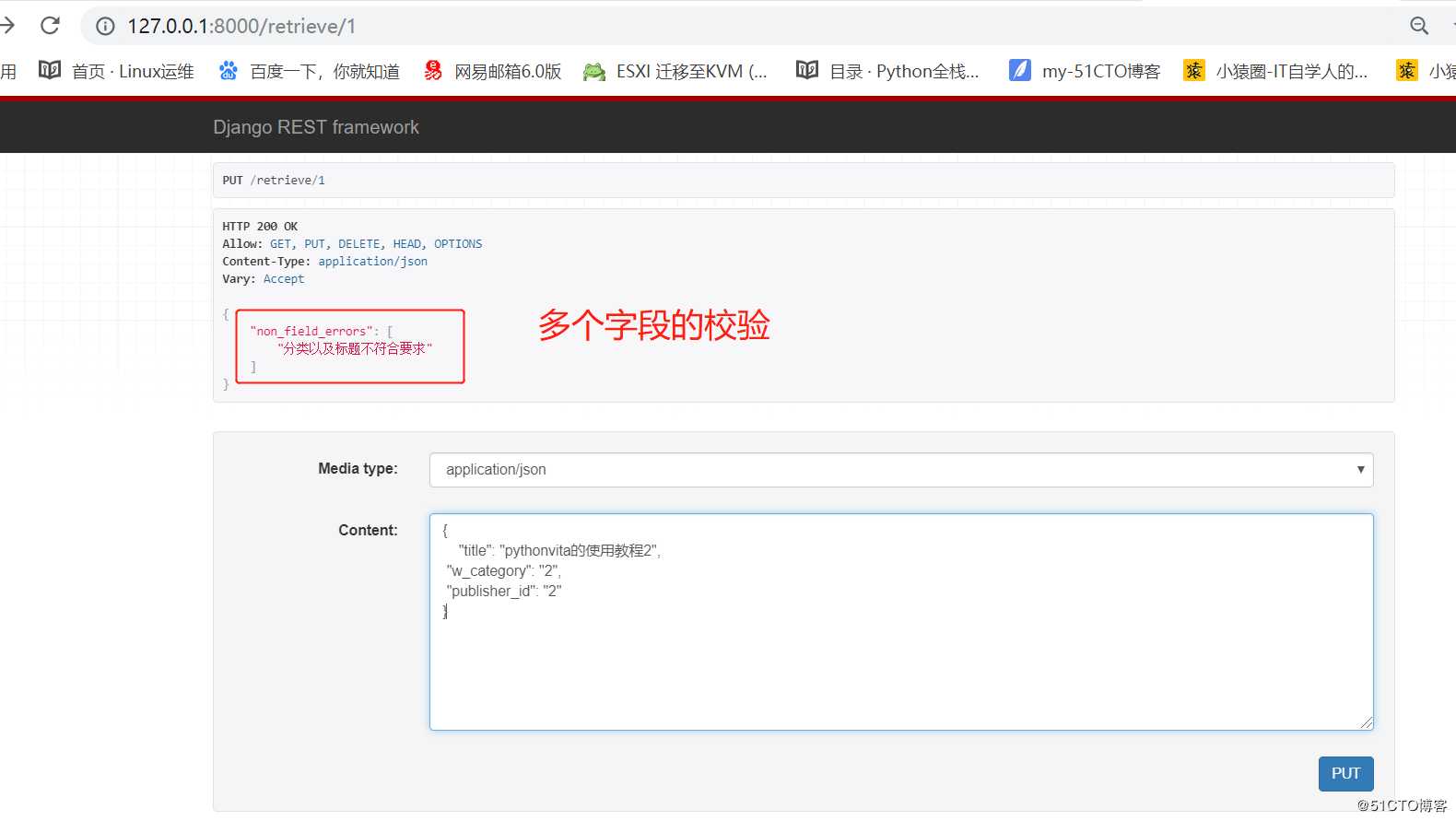Viewport: 1456px width, 821px height.
Task: Click the "publisher_id": "2" line in textarea
Action: [x=504, y=592]
